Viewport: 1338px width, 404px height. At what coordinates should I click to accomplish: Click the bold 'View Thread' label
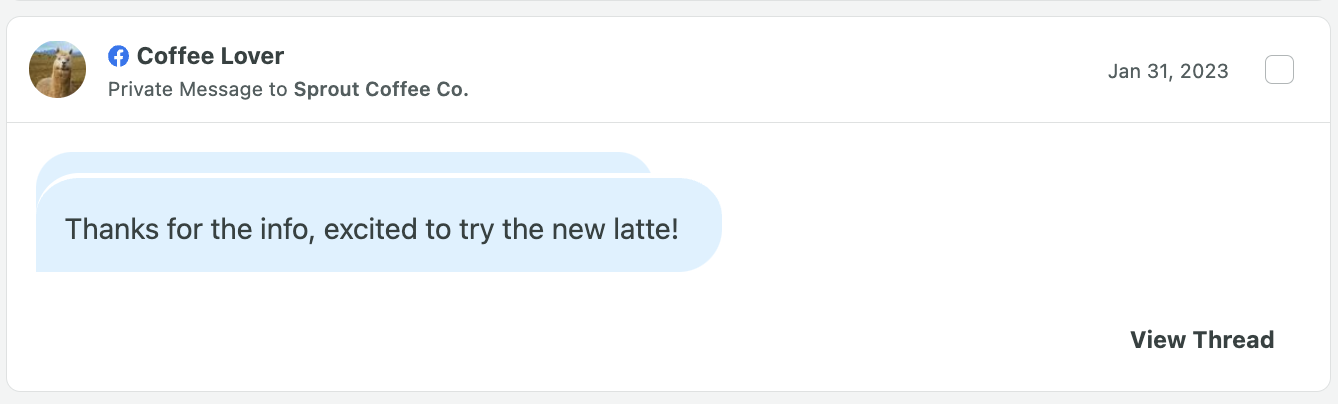[1202, 340]
